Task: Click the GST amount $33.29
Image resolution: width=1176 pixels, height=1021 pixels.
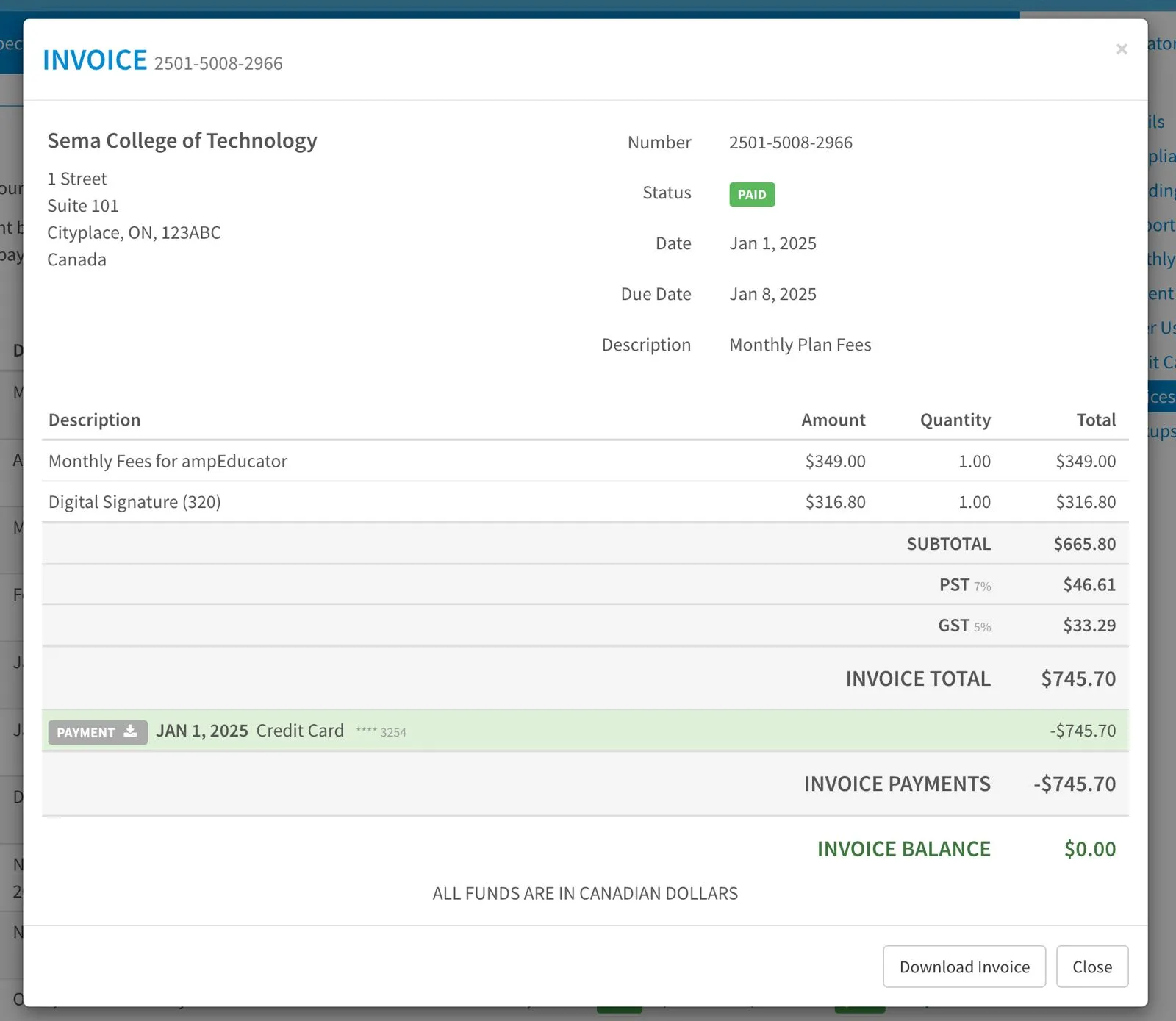Action: tap(1089, 626)
